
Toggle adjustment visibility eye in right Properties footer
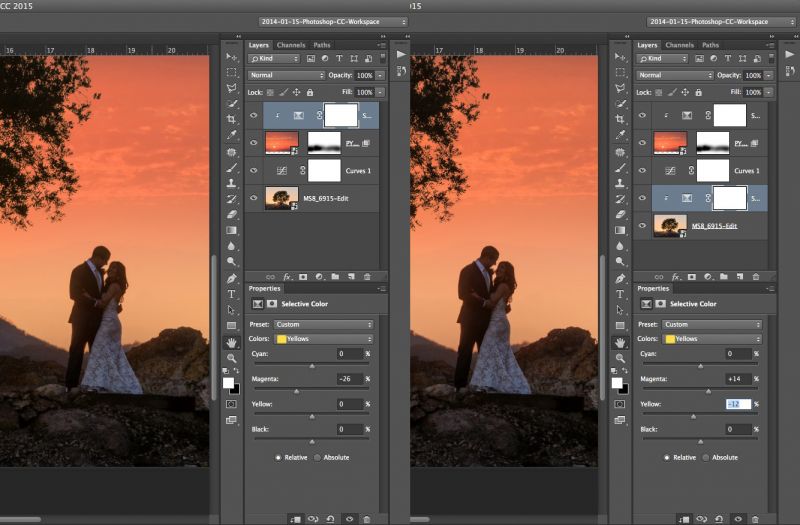tap(738, 519)
